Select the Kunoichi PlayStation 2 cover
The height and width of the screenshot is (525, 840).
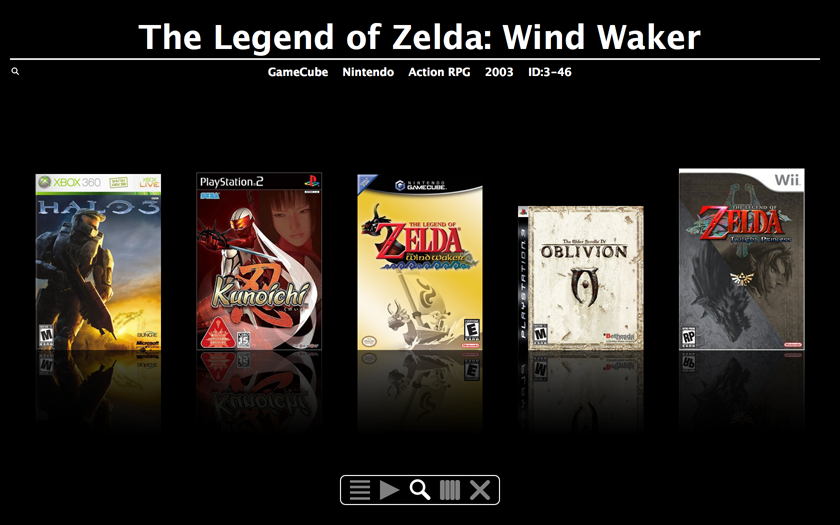[259, 261]
